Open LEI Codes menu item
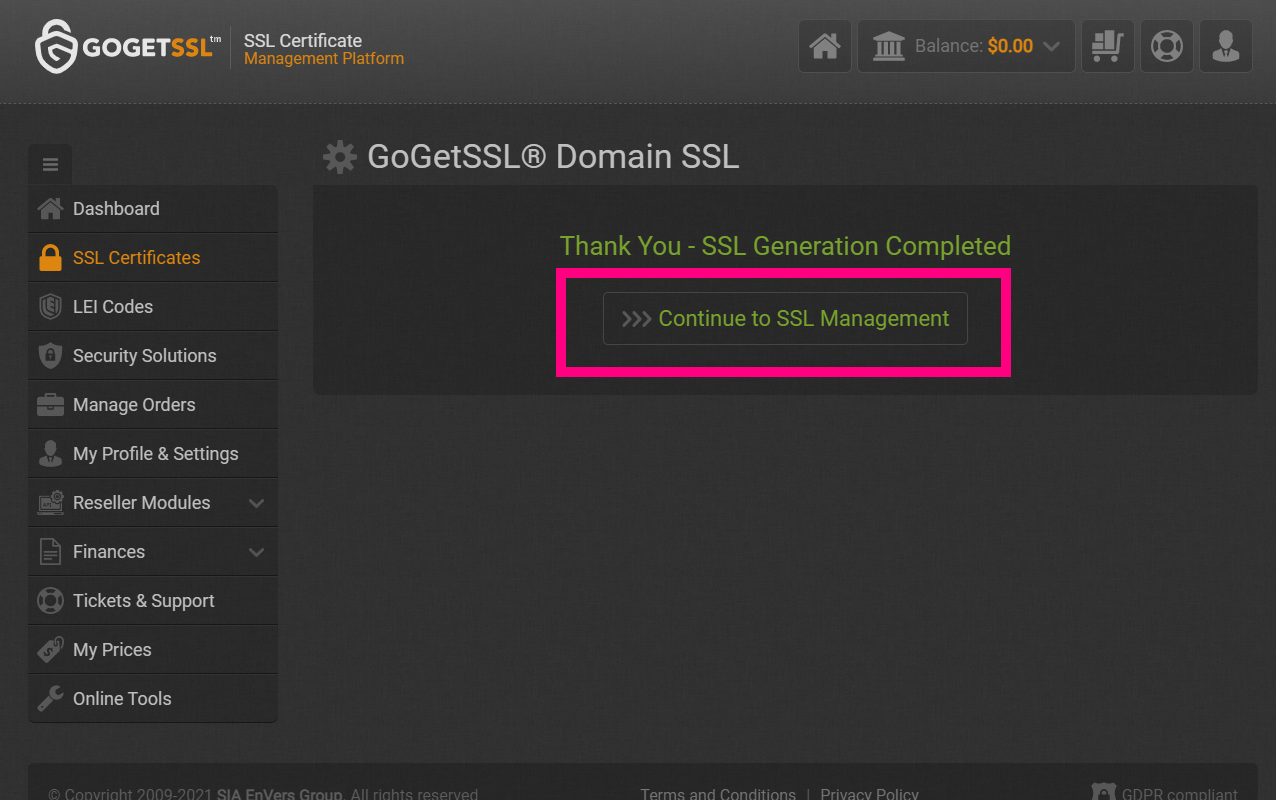 point(153,307)
